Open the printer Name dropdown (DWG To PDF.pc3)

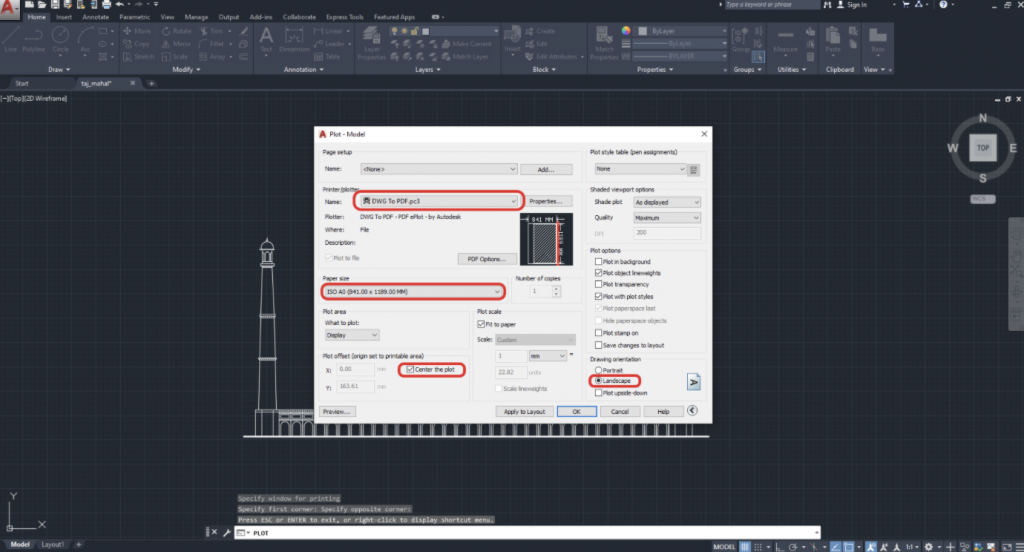click(440, 201)
